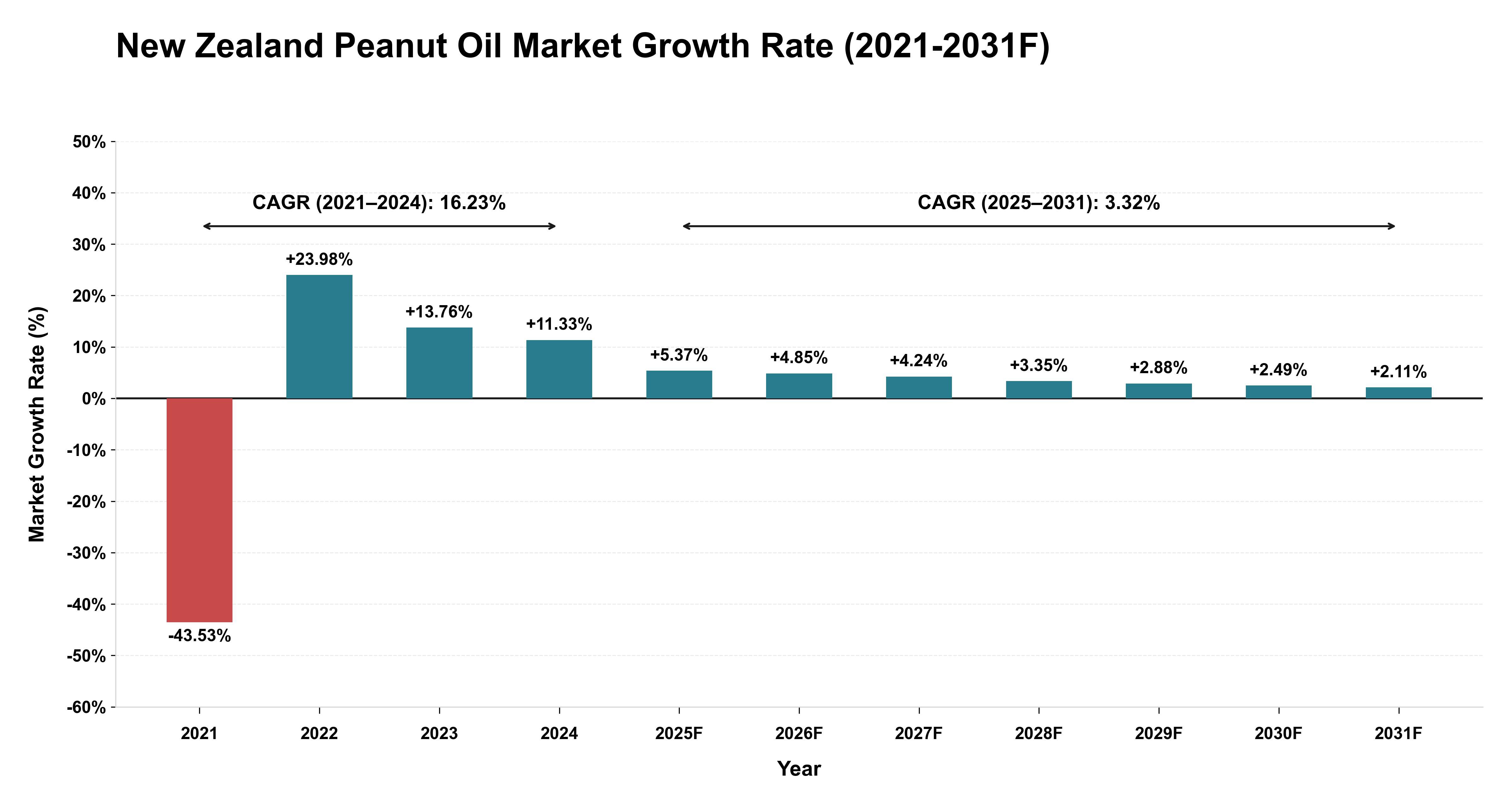Click the '+4.24%' data label

(919, 361)
